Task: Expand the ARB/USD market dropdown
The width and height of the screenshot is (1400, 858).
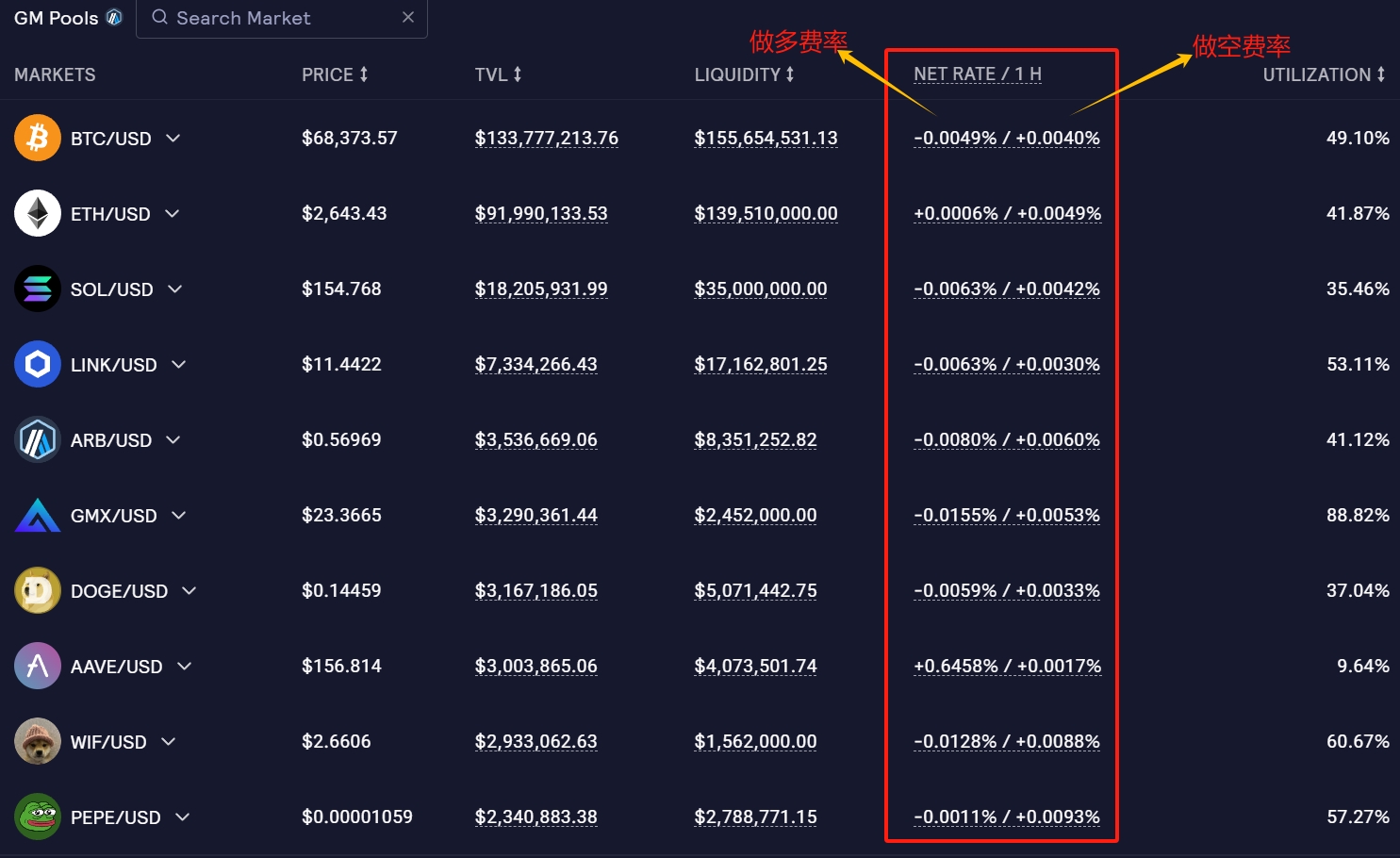Action: (x=173, y=439)
